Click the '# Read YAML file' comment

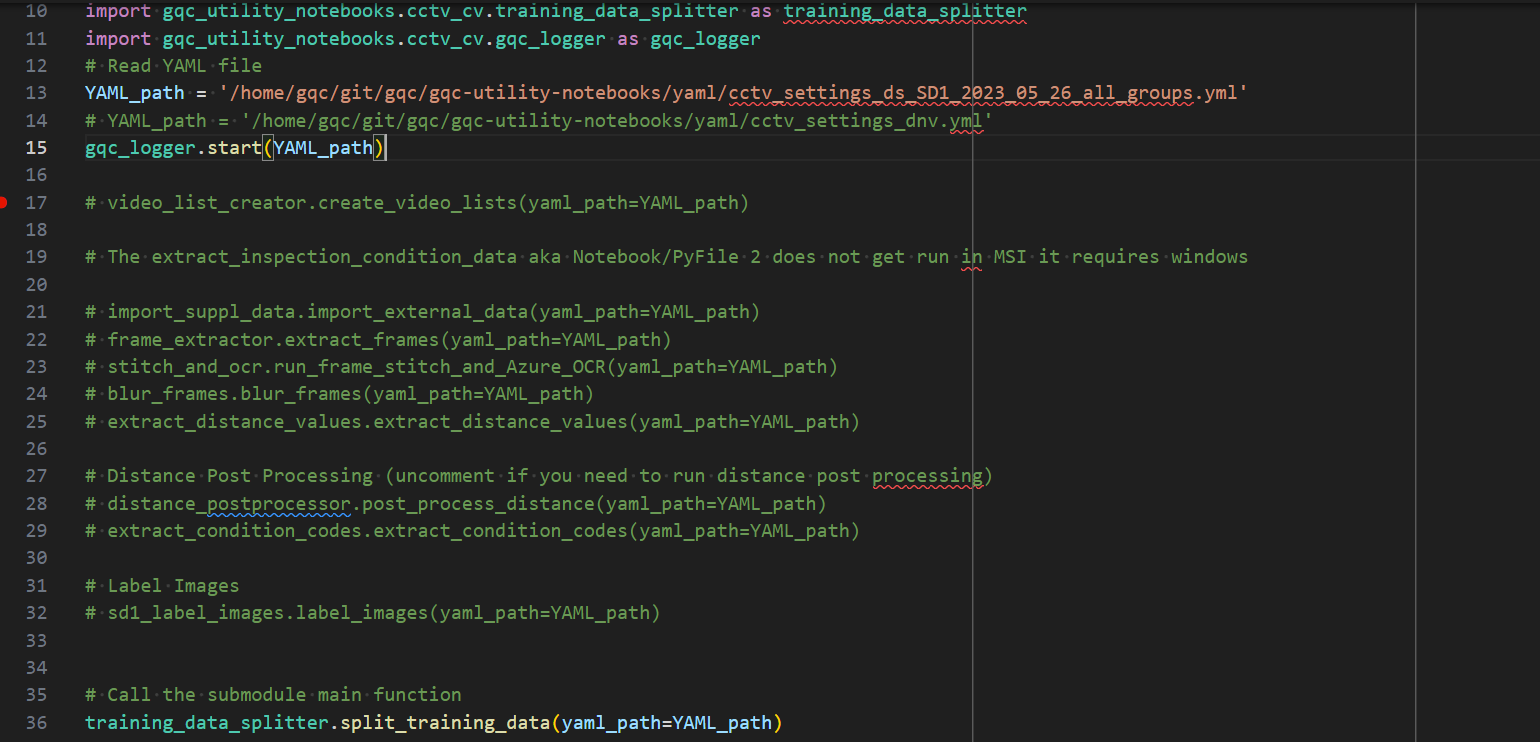[173, 66]
